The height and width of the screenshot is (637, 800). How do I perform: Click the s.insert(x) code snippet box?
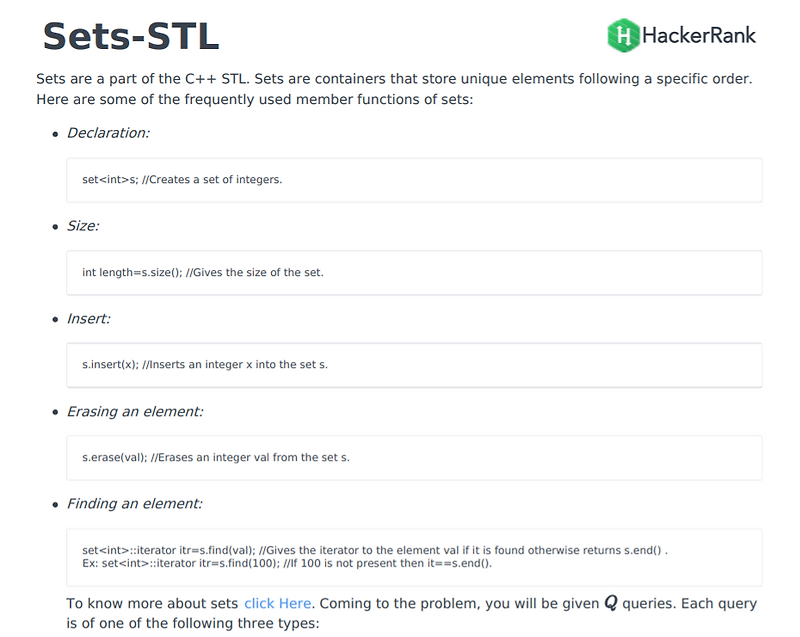(x=414, y=365)
